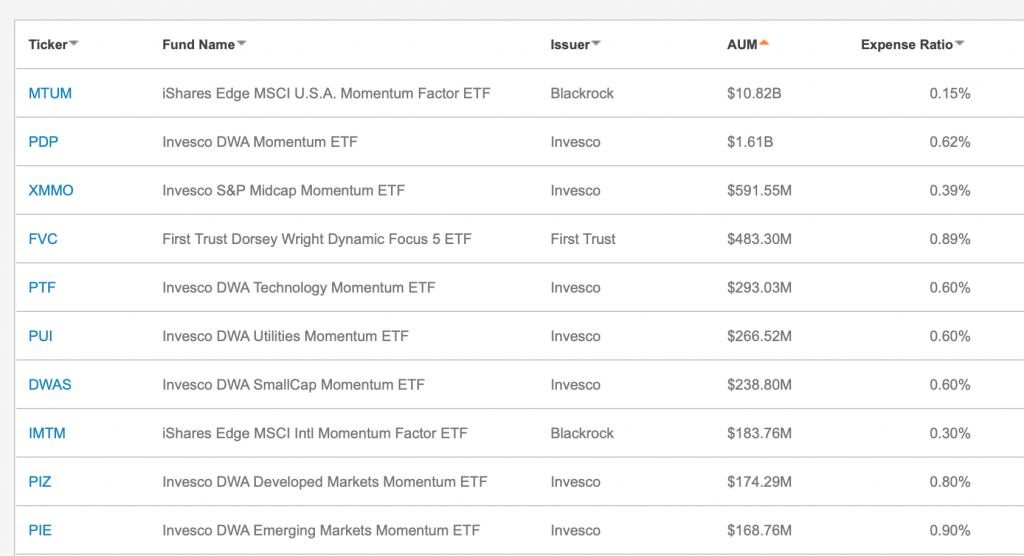Image resolution: width=1024 pixels, height=556 pixels.
Task: Select Invesco DWA SmallCap Momentum ETF name
Action: (x=293, y=384)
